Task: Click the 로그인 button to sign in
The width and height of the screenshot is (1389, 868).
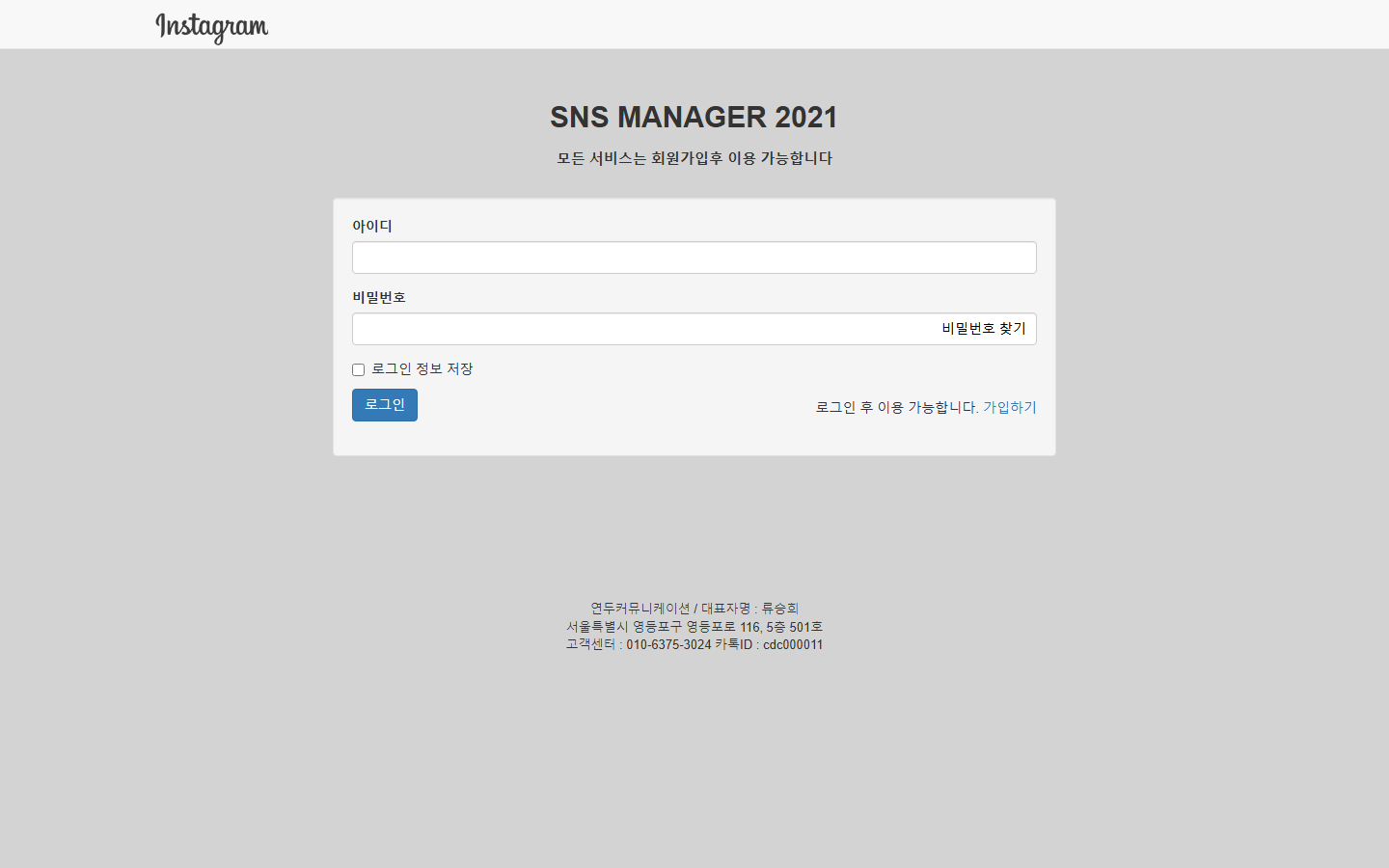Action: click(384, 405)
